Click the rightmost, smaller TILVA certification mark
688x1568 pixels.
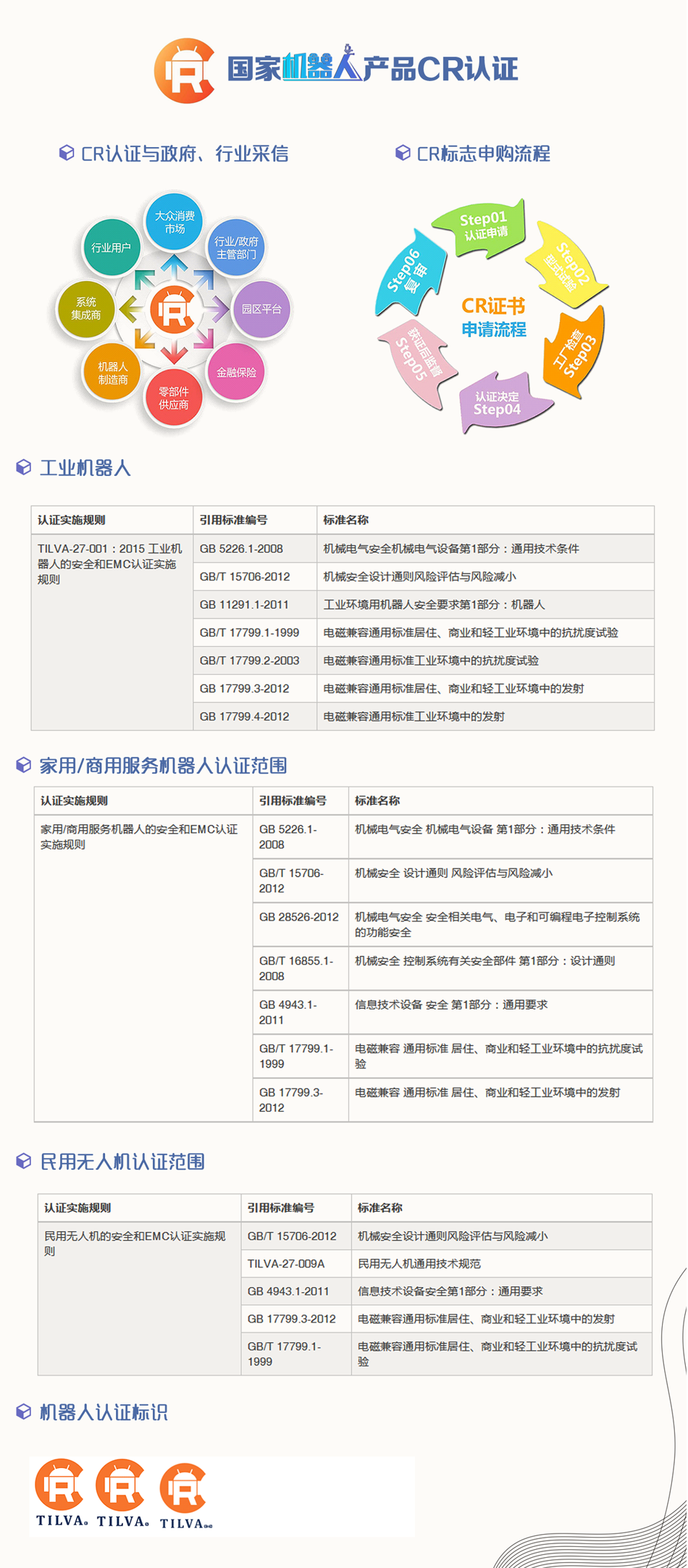[185, 1496]
